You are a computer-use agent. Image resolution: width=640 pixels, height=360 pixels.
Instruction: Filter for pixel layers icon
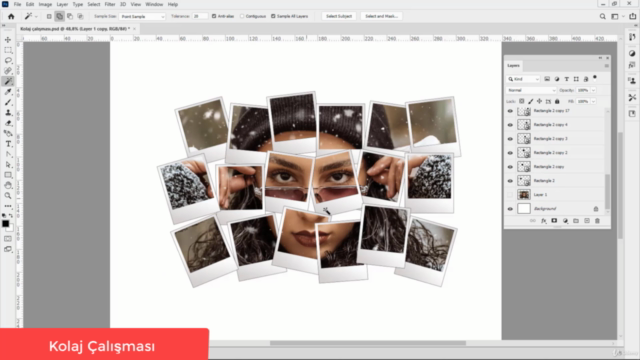tap(547, 79)
